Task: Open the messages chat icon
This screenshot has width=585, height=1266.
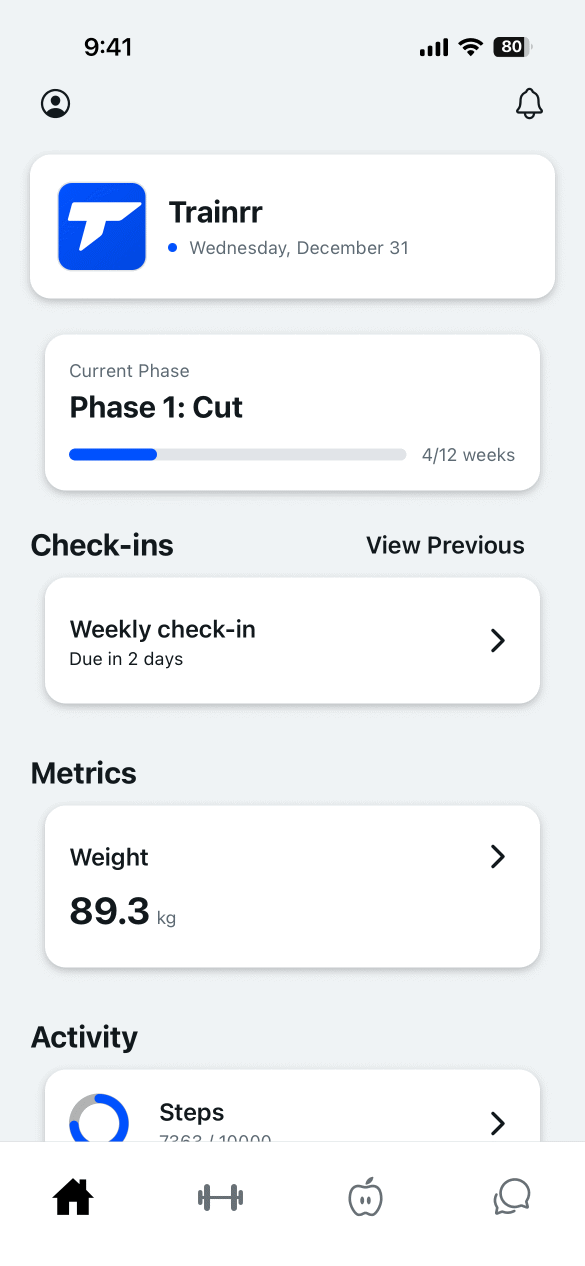Action: 512,1196
